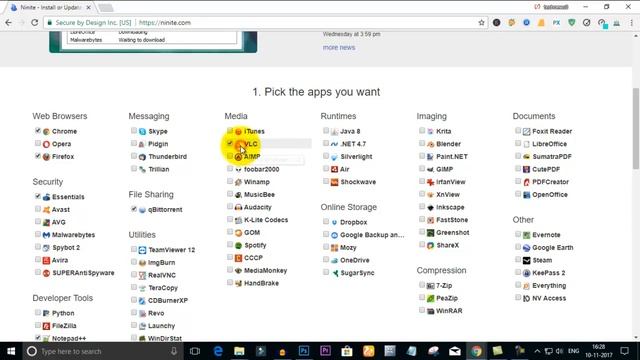Open Microsoft Edge from the taskbar
Viewport: 640px width, 360px height.
click(218, 351)
